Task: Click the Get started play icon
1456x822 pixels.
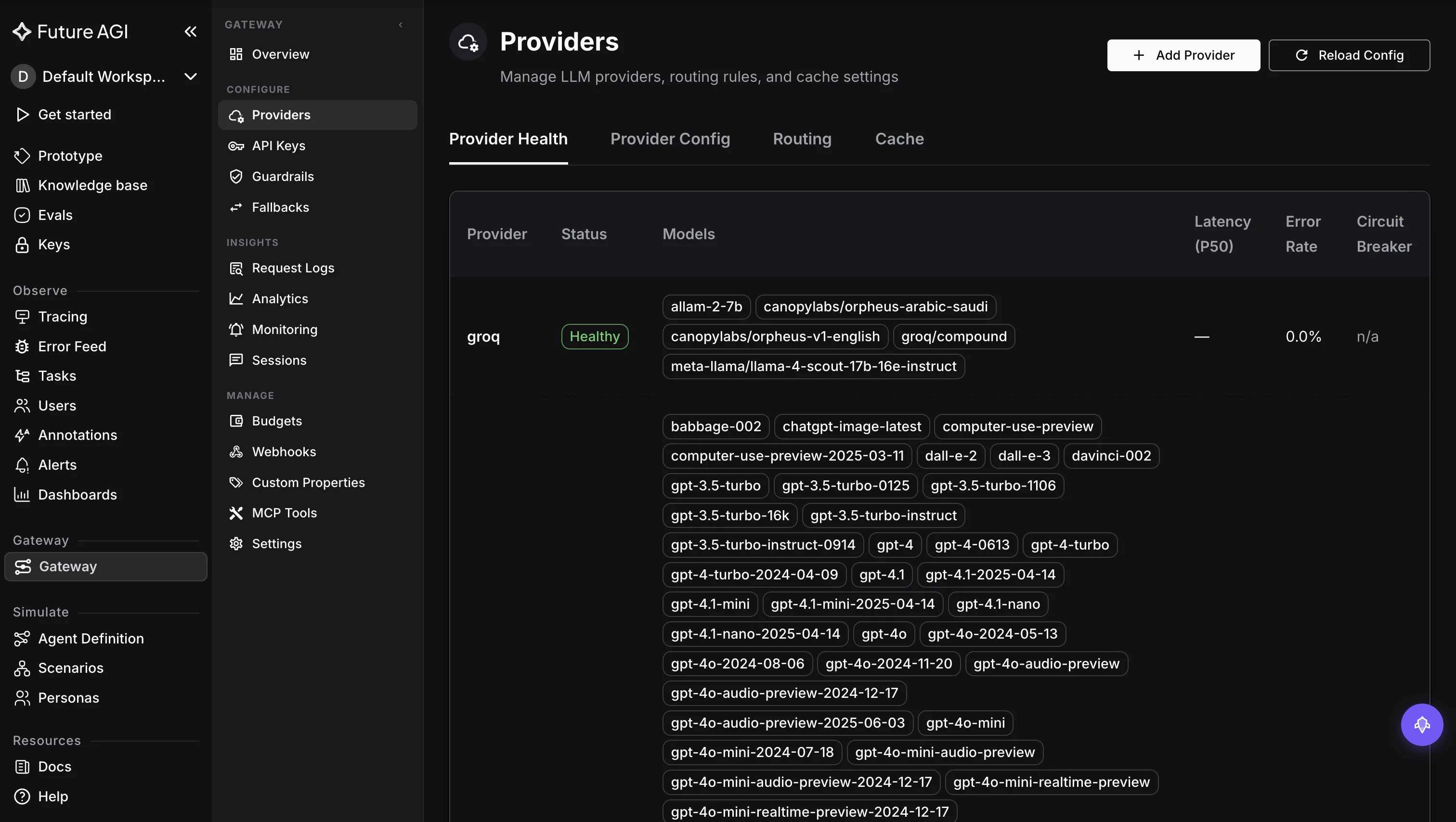Action: [x=22, y=115]
